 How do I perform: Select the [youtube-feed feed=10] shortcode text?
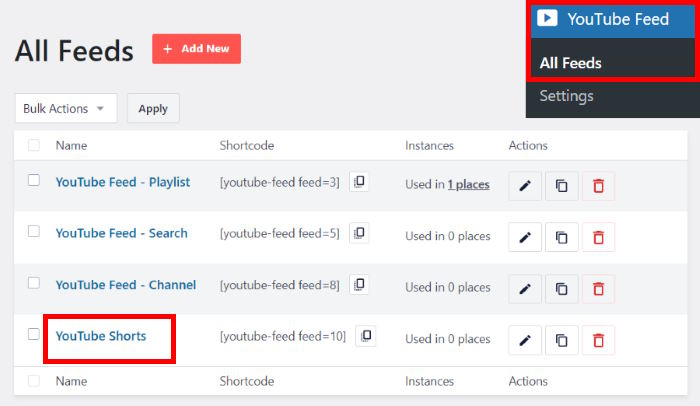click(x=283, y=336)
